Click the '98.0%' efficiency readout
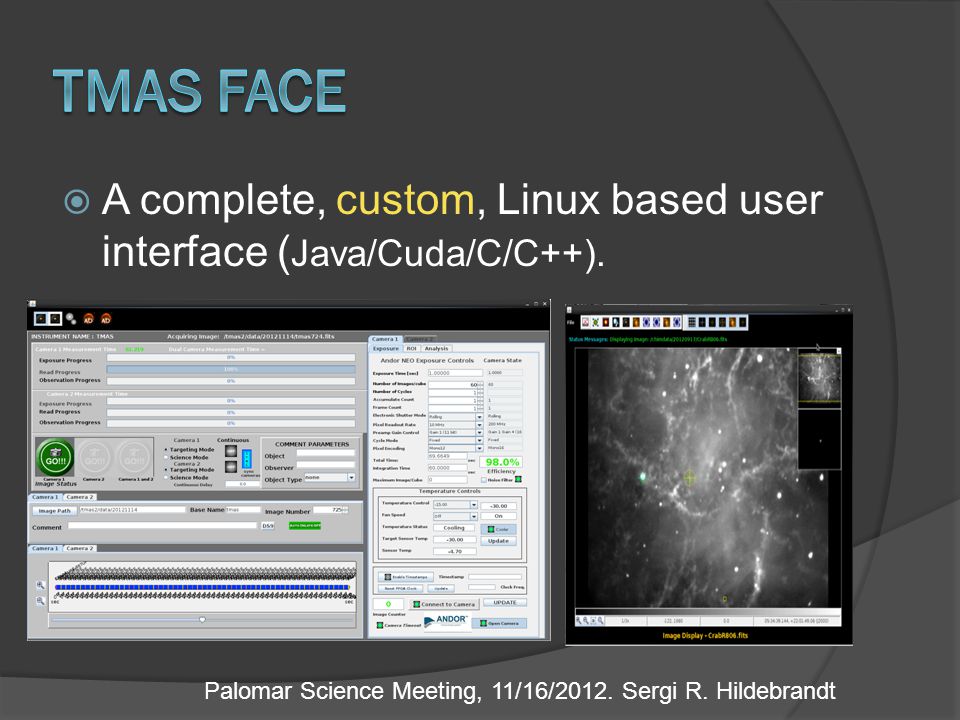Viewport: 960px width, 720px height. pos(502,462)
